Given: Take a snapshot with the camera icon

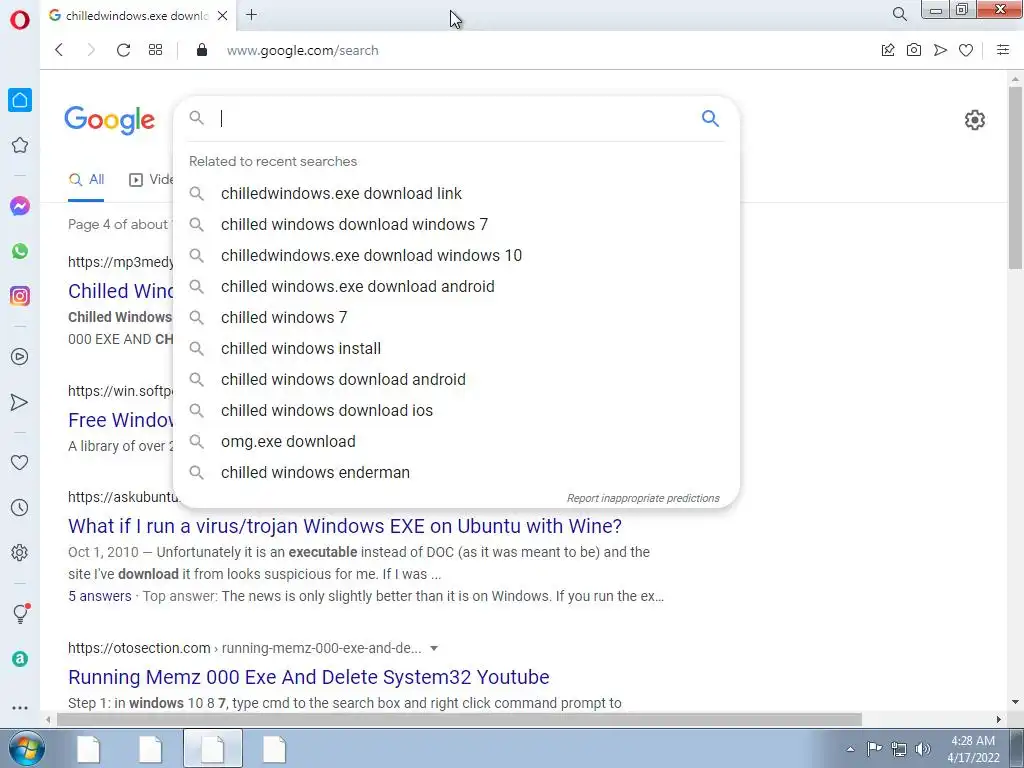Looking at the screenshot, I should tap(914, 50).
